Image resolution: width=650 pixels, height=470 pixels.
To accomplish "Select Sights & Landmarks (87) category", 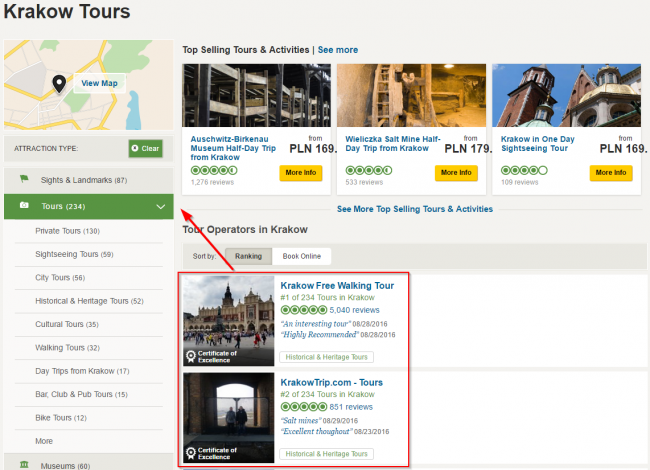I will tap(89, 180).
